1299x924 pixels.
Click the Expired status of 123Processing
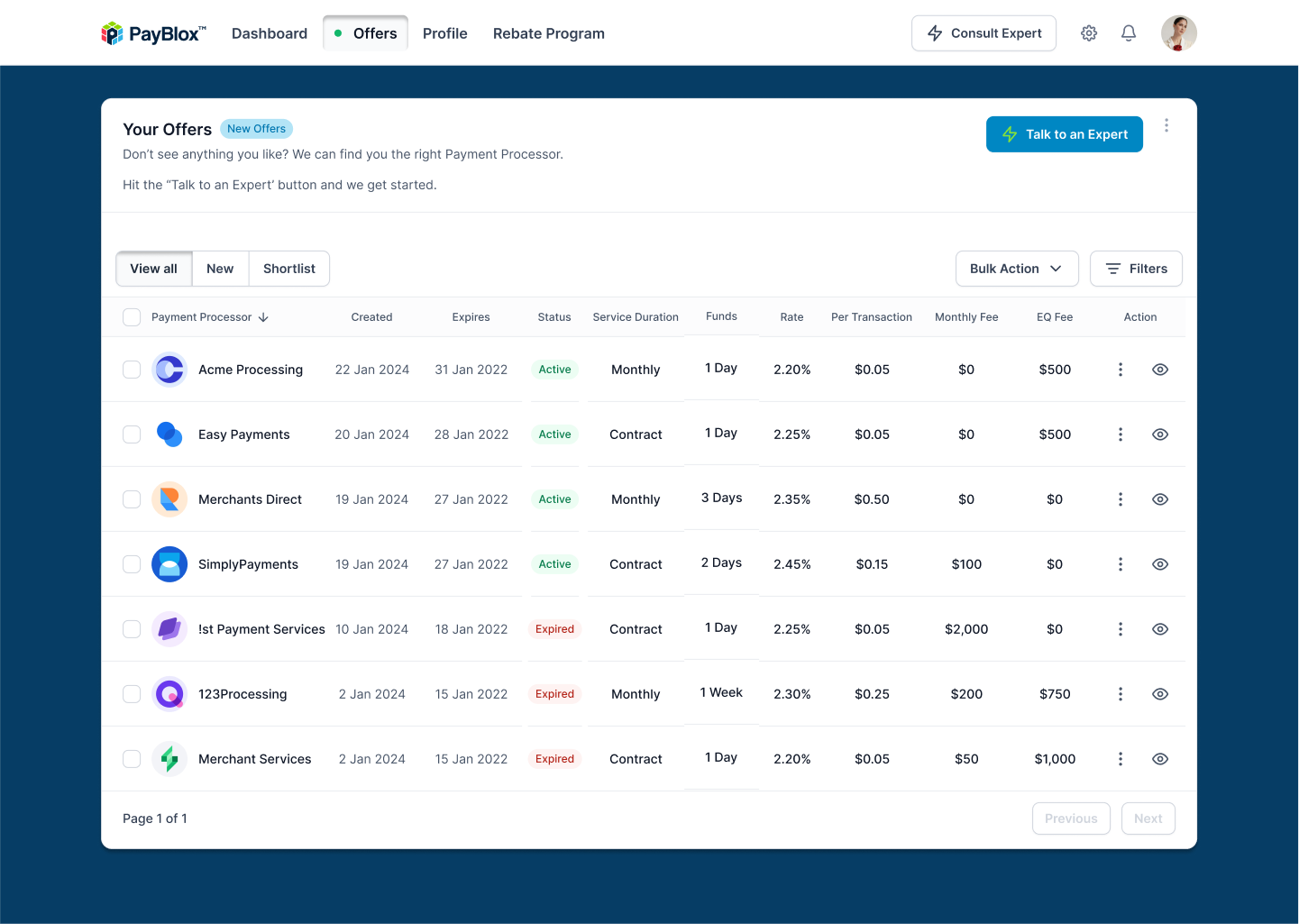point(554,694)
